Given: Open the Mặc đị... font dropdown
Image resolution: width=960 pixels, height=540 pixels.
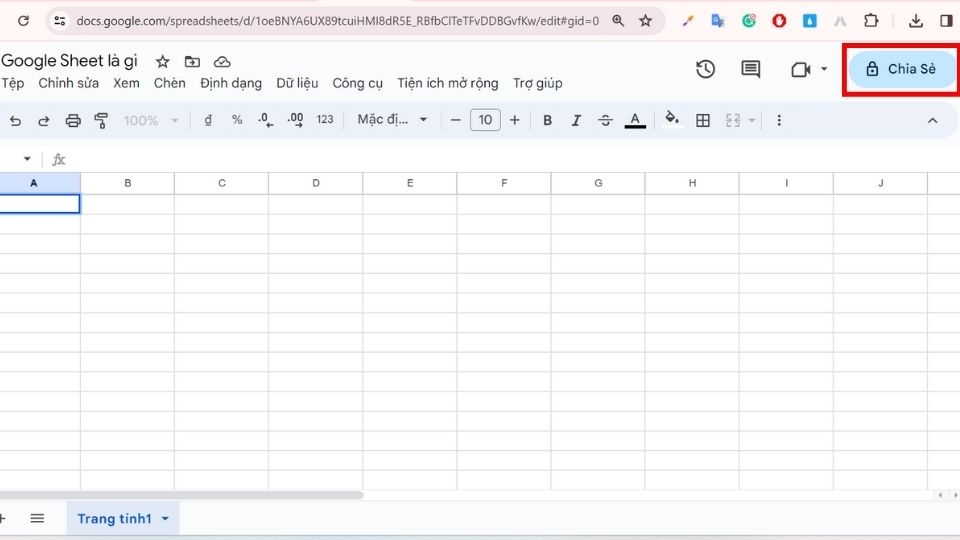Looking at the screenshot, I should point(392,120).
